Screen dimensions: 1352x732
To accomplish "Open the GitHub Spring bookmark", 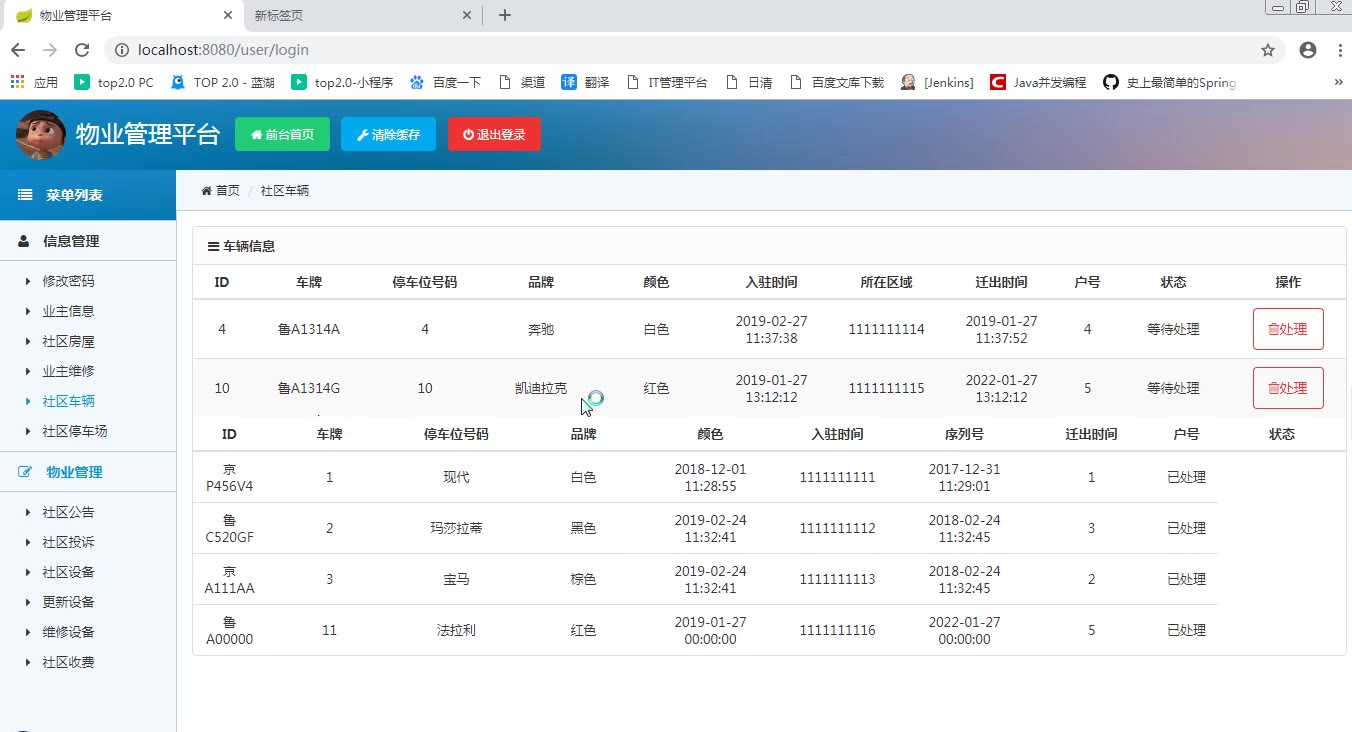I will tap(1169, 83).
